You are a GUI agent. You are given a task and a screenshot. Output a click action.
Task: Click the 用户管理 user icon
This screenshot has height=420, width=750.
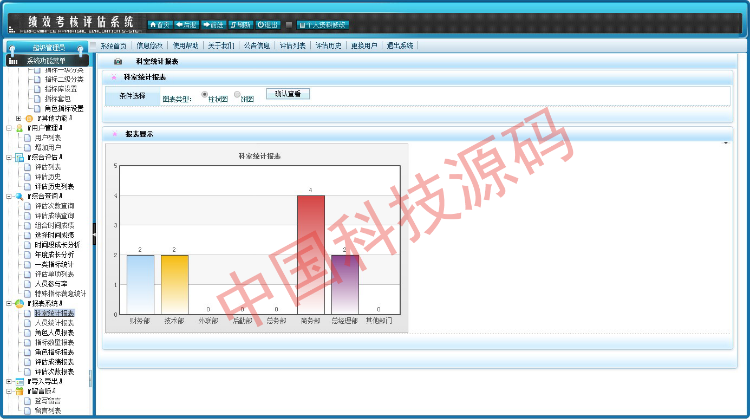click(x=19, y=128)
